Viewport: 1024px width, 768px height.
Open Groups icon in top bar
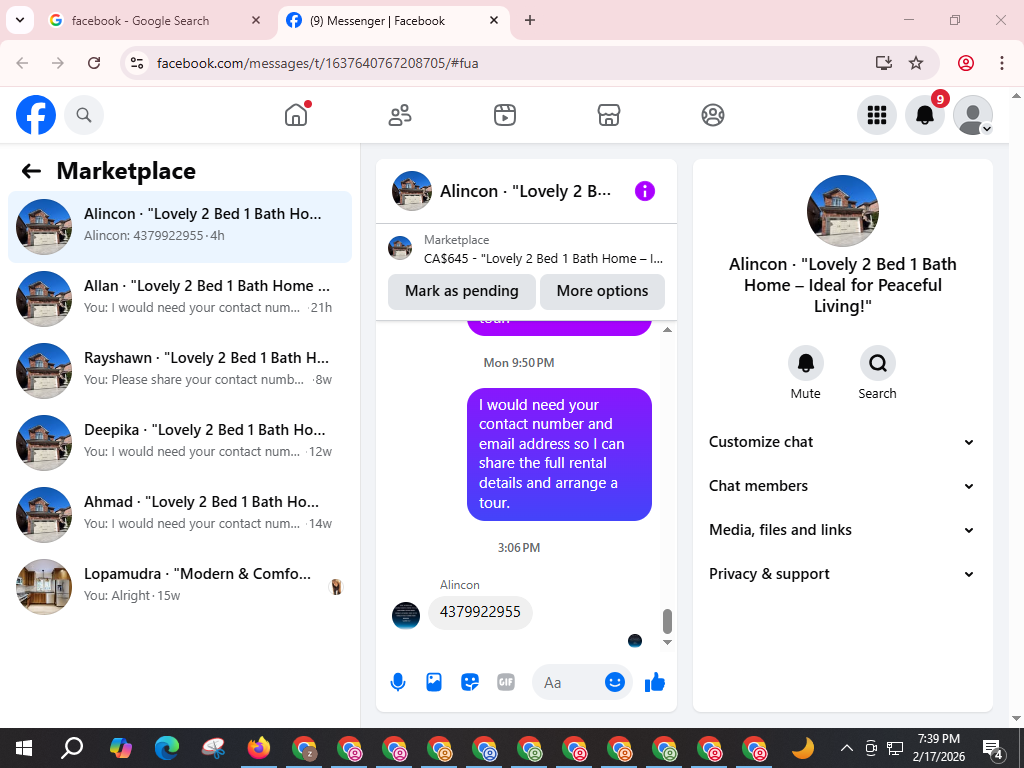point(712,115)
